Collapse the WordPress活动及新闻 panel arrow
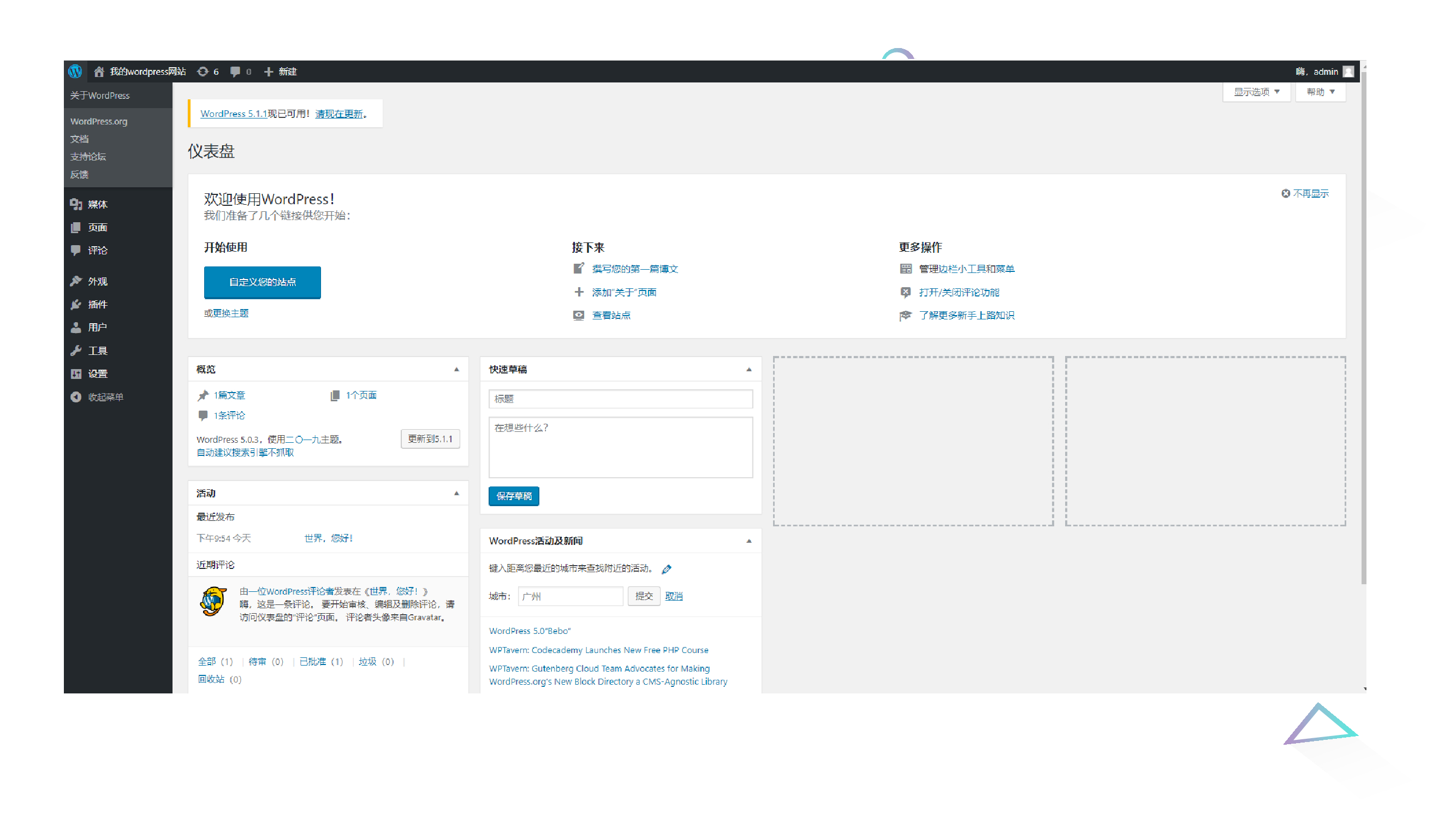The width and height of the screenshot is (1456, 819). (749, 541)
